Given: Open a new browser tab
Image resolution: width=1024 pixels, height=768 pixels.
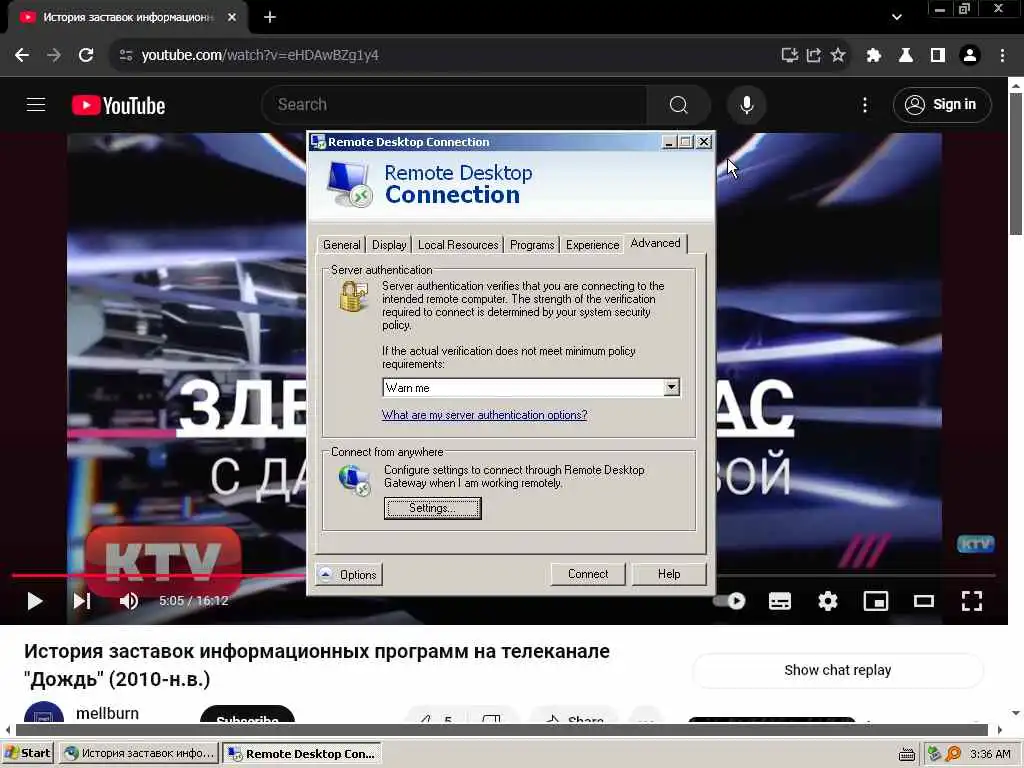Looking at the screenshot, I should (270, 18).
